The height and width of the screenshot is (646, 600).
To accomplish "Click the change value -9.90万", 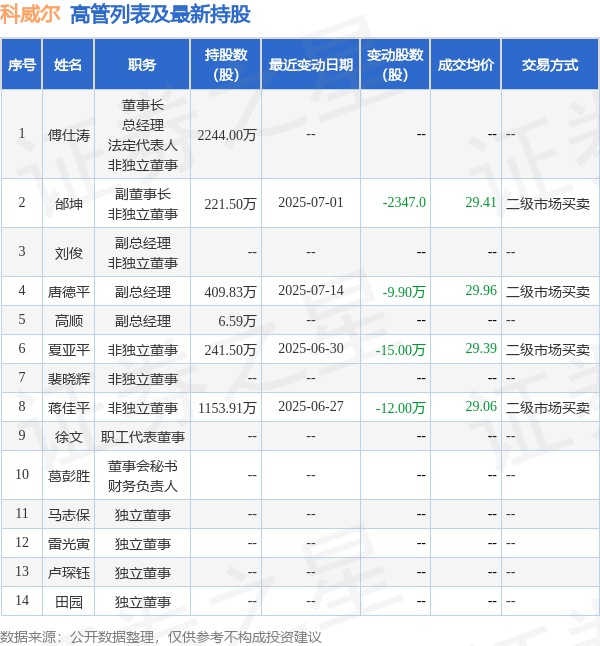I will 404,292.
